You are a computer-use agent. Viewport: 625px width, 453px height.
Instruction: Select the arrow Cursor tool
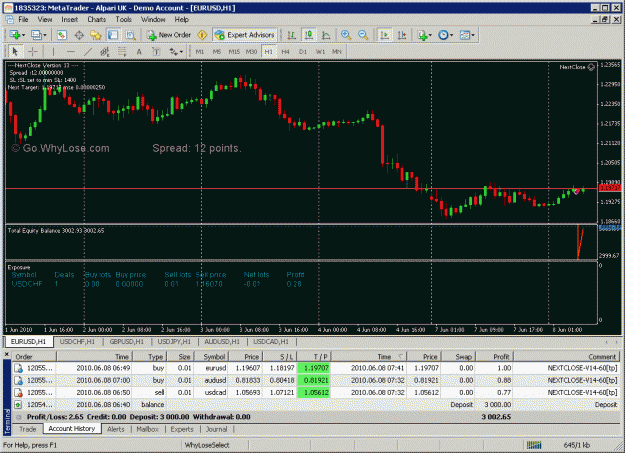click(x=15, y=51)
